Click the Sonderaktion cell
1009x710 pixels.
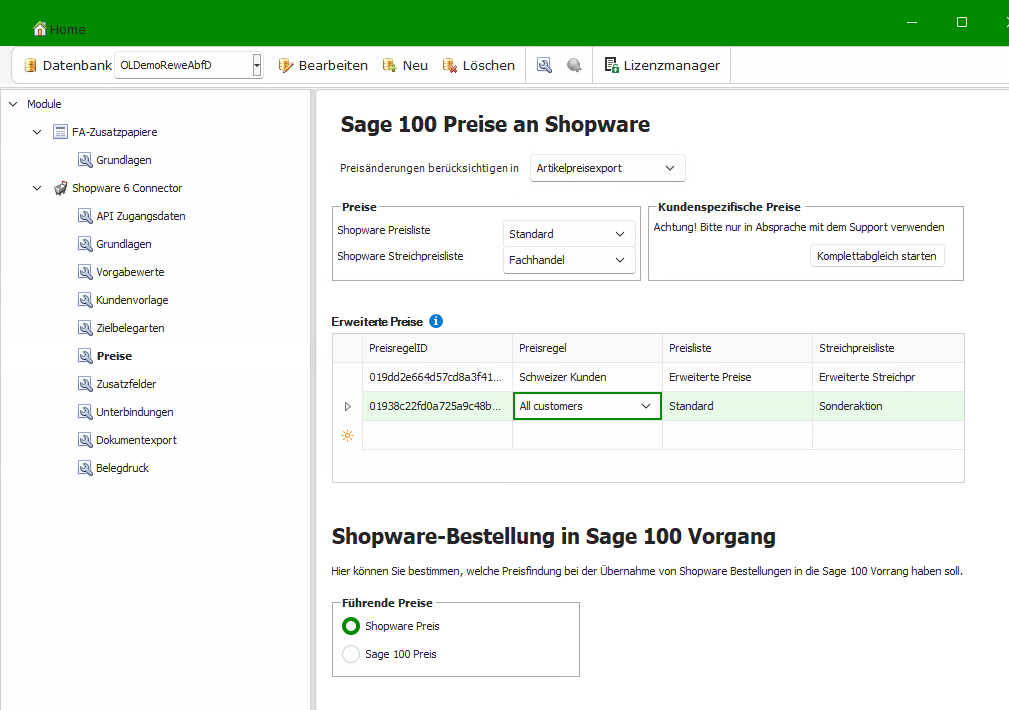pos(888,406)
